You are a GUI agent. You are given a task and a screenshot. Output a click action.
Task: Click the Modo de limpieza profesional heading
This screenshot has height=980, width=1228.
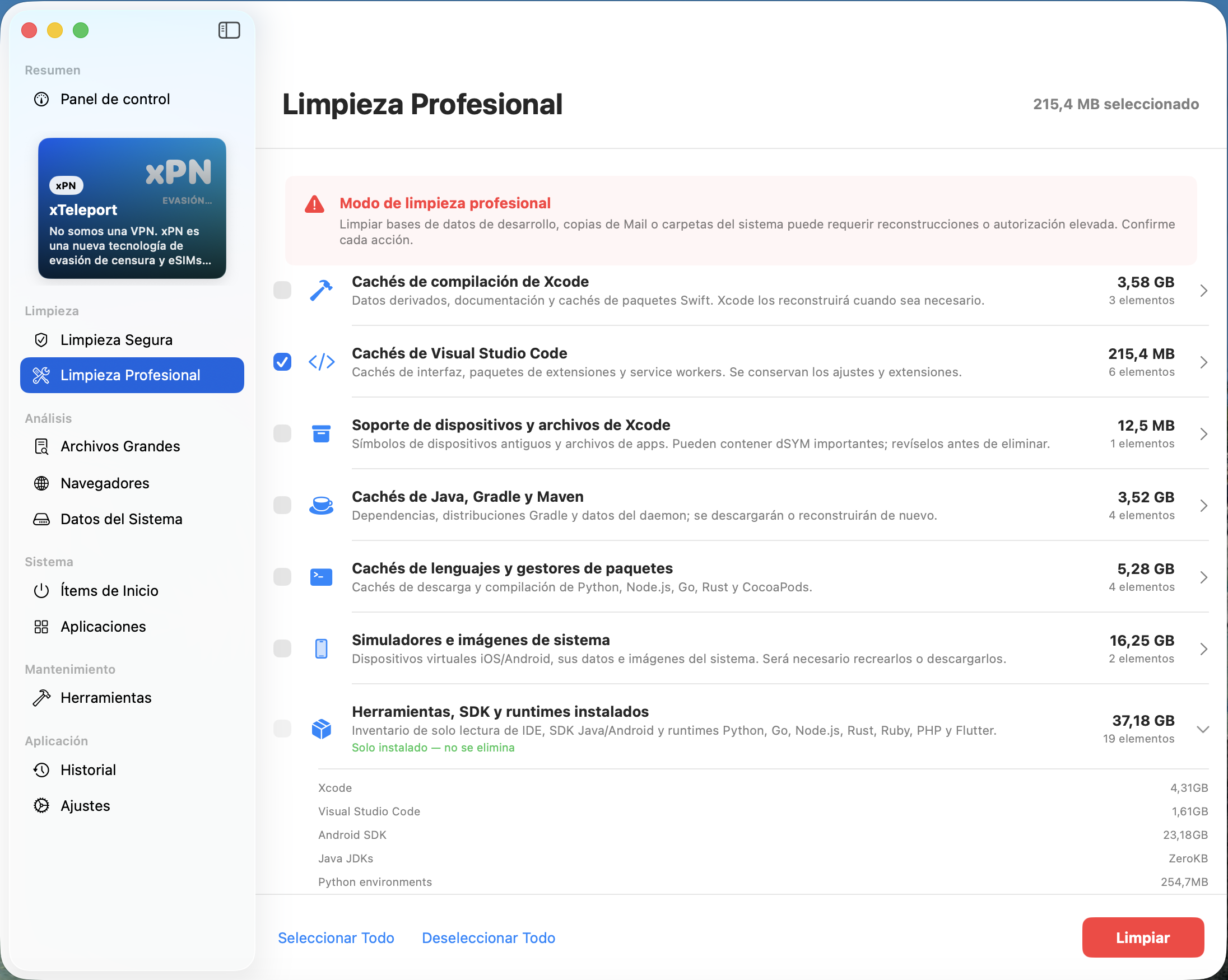coord(445,203)
